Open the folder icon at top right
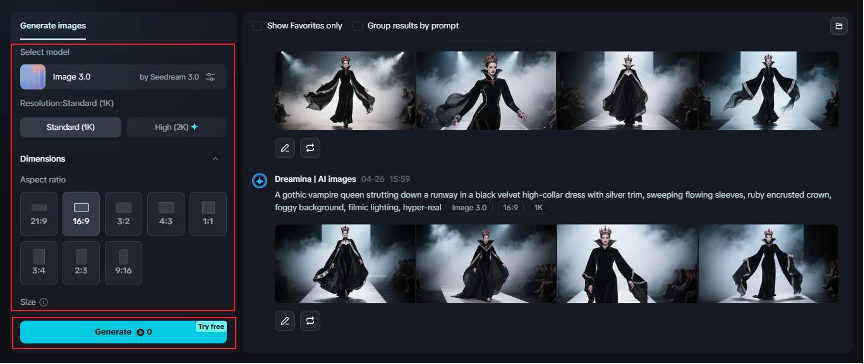Viewport: 864px width, 364px height. click(839, 26)
